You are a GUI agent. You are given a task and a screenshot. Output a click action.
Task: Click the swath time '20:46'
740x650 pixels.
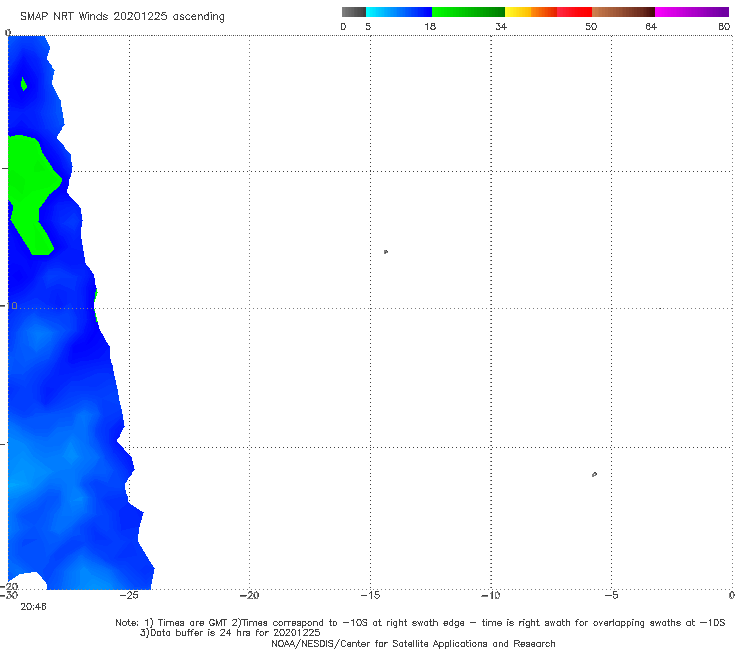coord(34,607)
